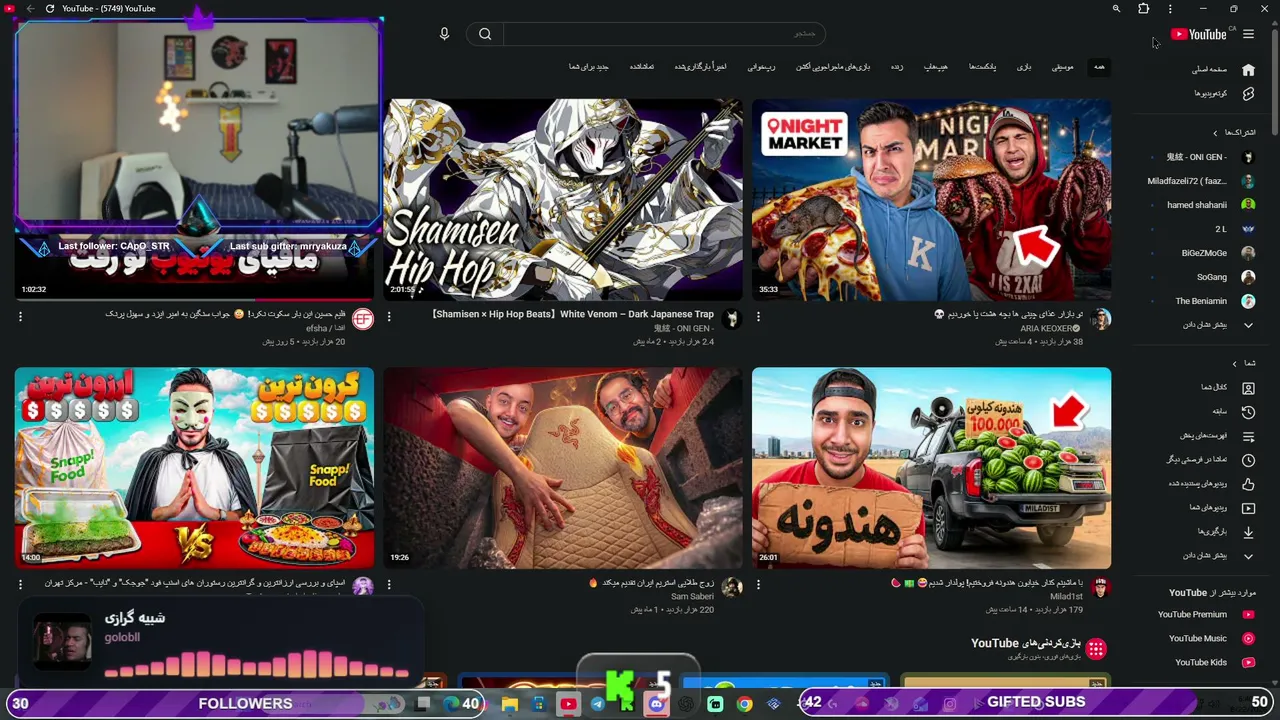This screenshot has height=720, width=1280.
Task: Select the All (همه) filter chip
Action: pyautogui.click(x=1099, y=67)
